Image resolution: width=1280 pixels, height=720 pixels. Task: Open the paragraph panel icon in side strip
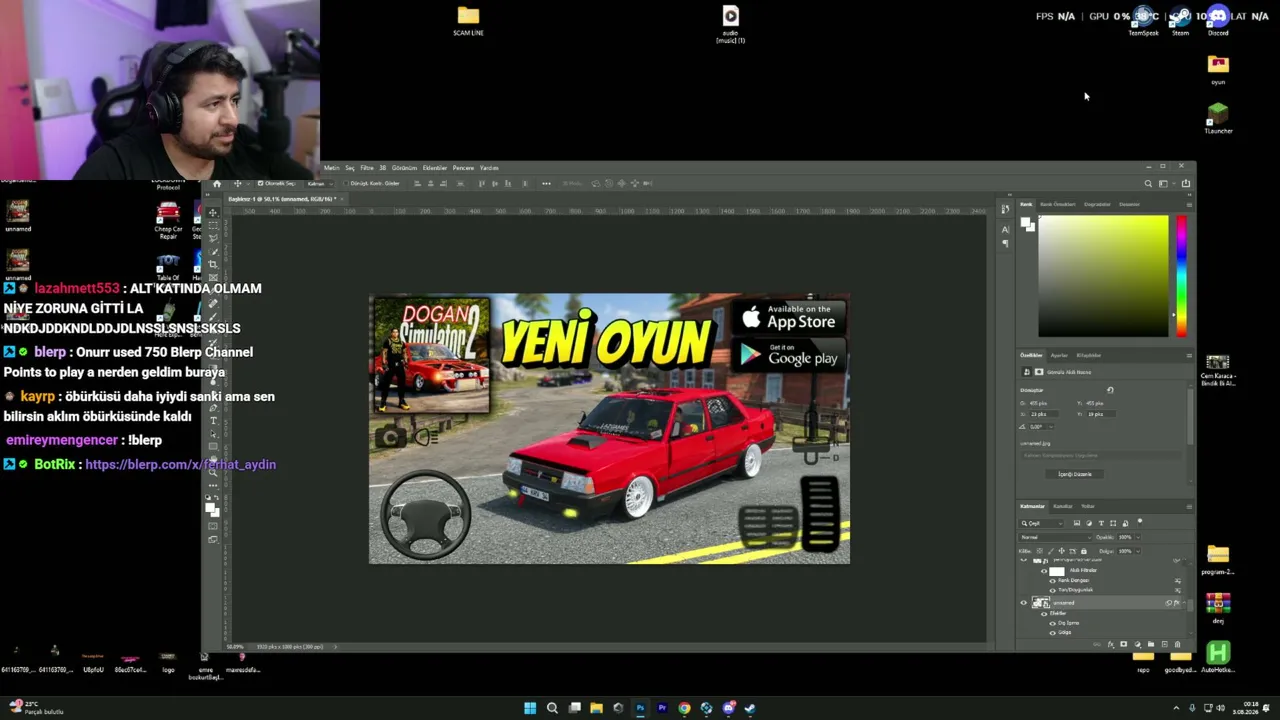[x=1005, y=244]
